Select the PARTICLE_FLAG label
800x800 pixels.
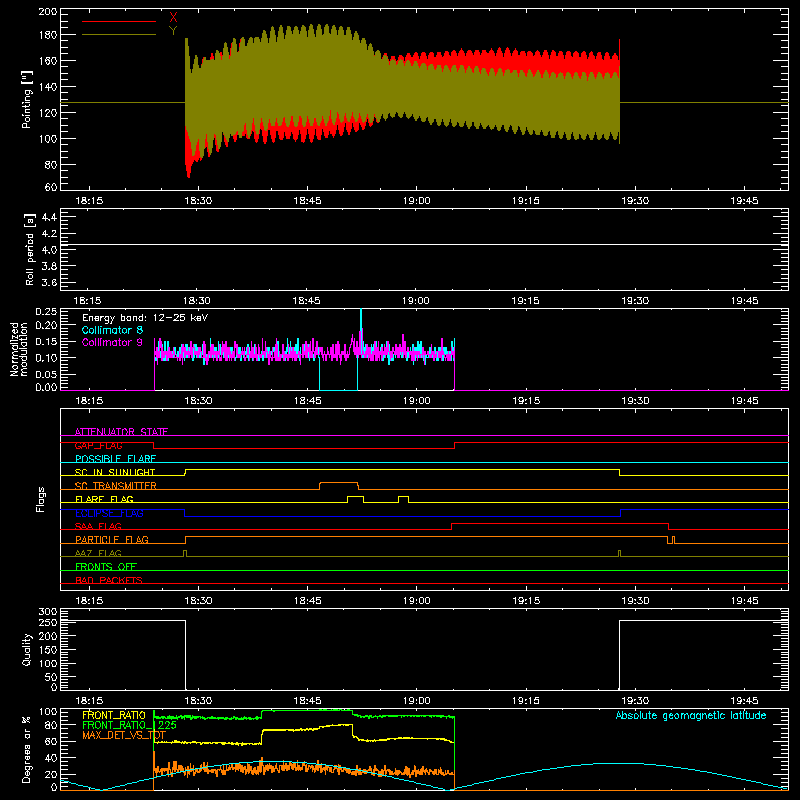pyautogui.click(x=112, y=540)
